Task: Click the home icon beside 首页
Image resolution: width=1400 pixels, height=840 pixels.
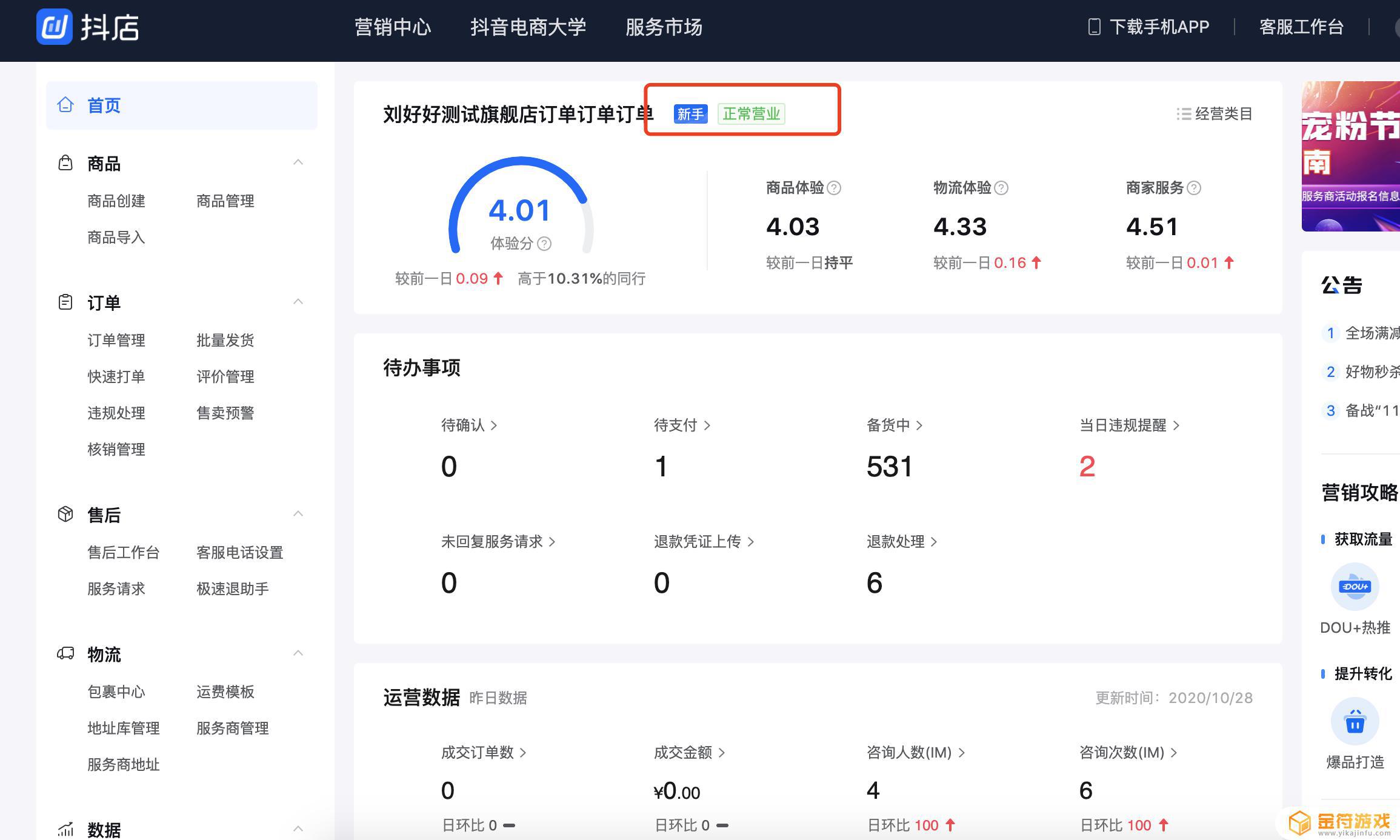Action: (x=65, y=105)
